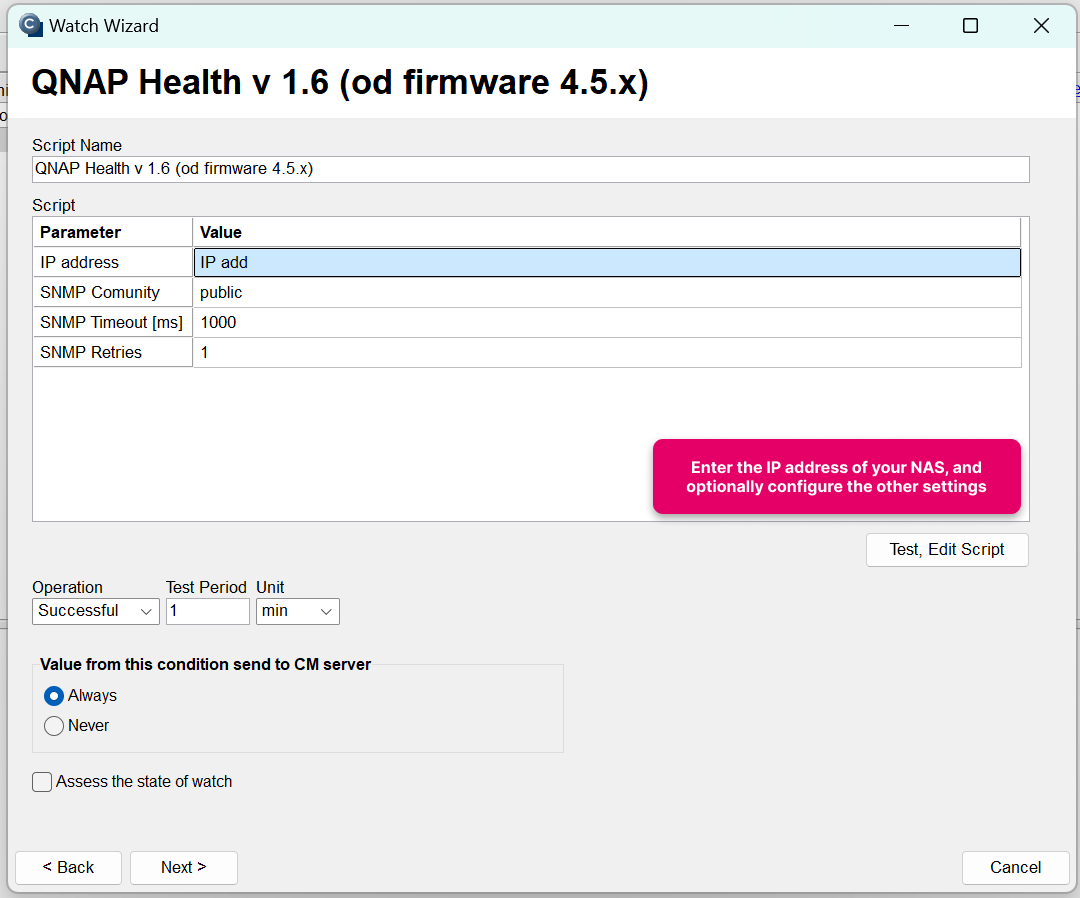Close the Watch Wizard window
Image resolution: width=1080 pixels, height=898 pixels.
coord(1041,25)
